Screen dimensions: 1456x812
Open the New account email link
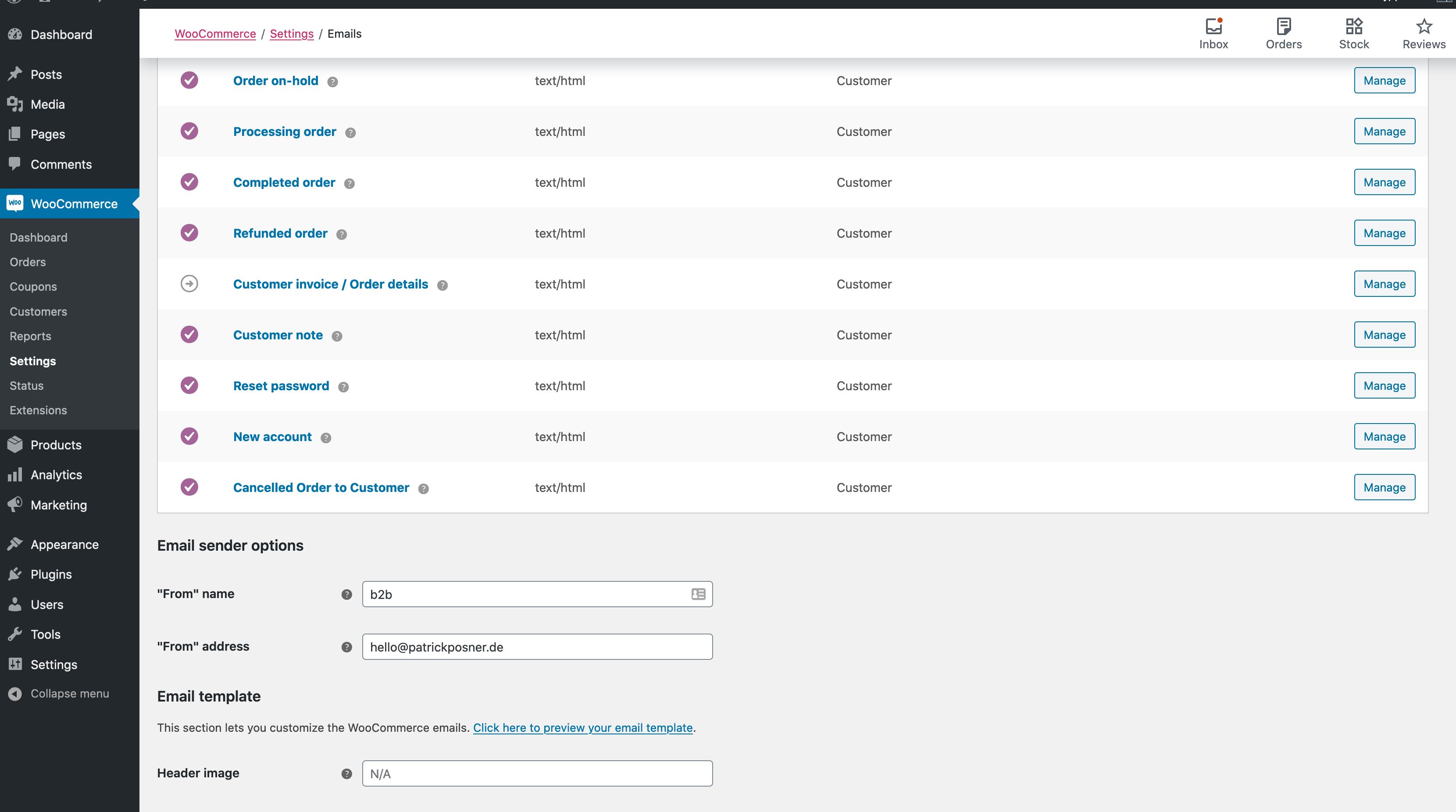coord(272,437)
